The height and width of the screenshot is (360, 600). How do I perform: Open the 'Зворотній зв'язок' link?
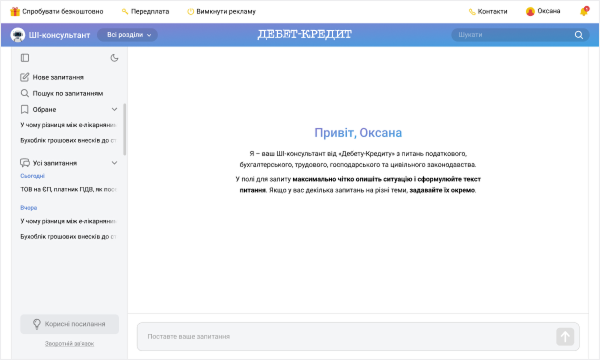point(69,344)
